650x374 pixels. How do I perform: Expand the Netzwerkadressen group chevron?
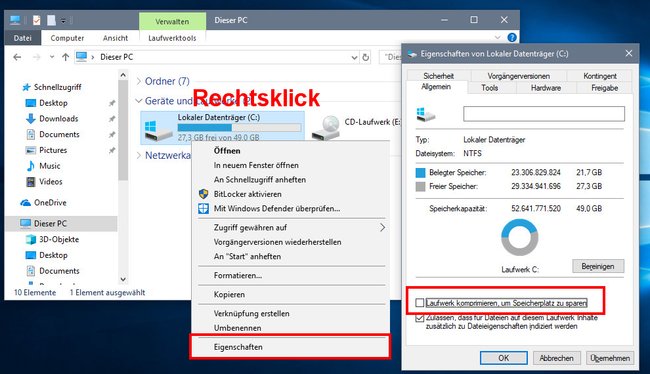tap(139, 155)
